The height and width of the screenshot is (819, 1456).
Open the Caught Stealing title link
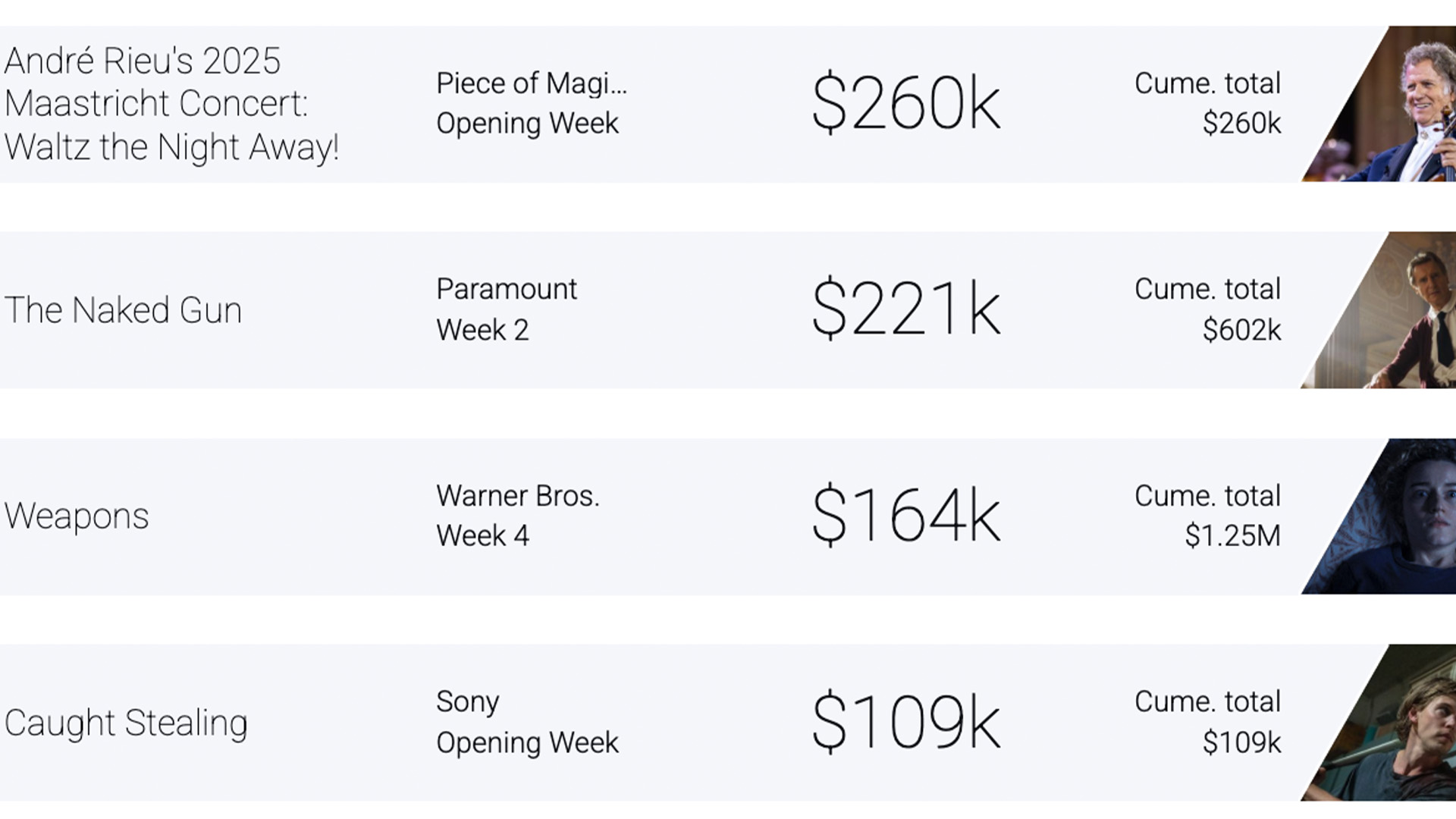(126, 723)
